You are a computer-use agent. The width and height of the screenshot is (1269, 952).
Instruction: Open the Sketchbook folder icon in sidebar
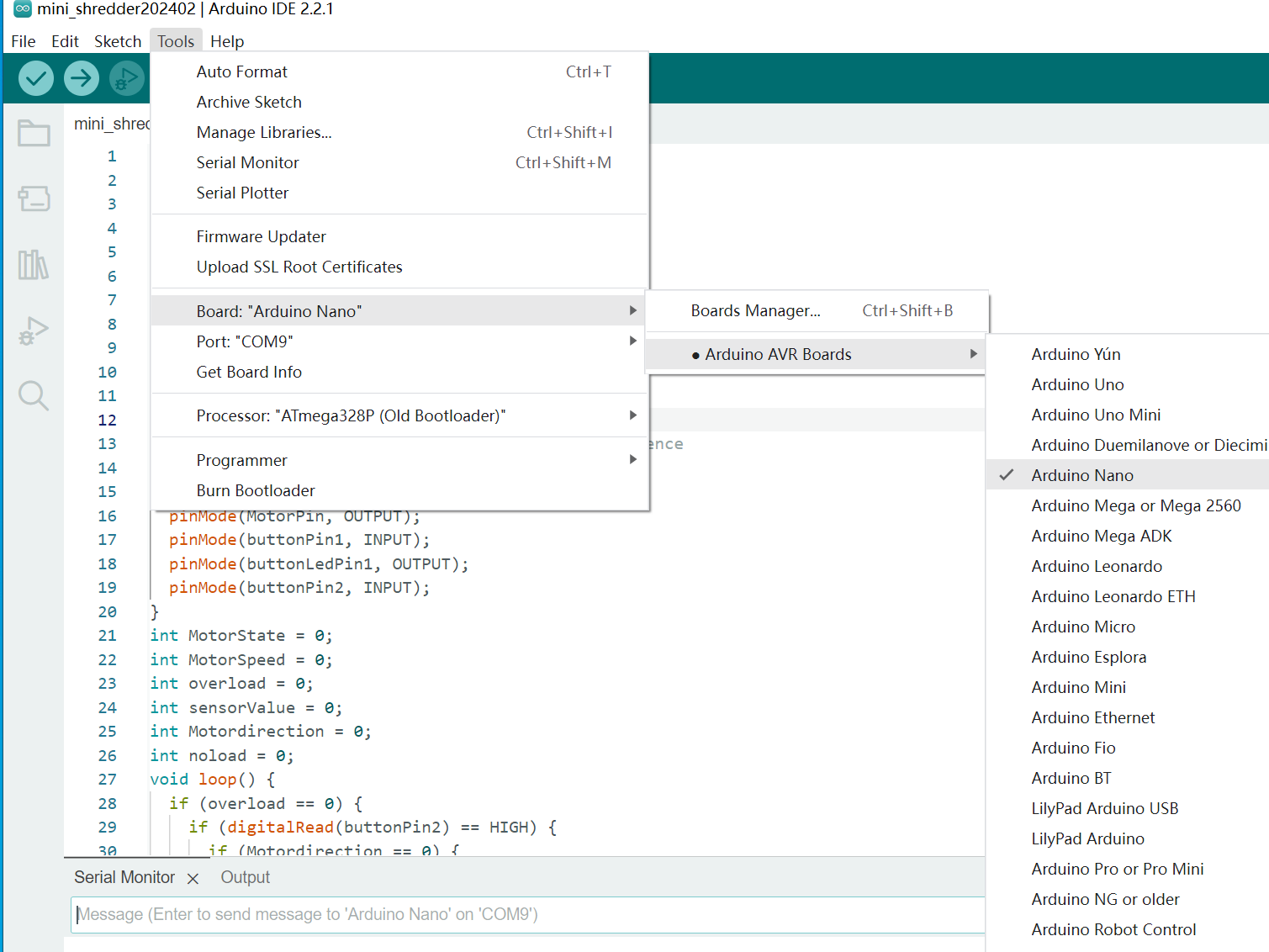coord(34,133)
